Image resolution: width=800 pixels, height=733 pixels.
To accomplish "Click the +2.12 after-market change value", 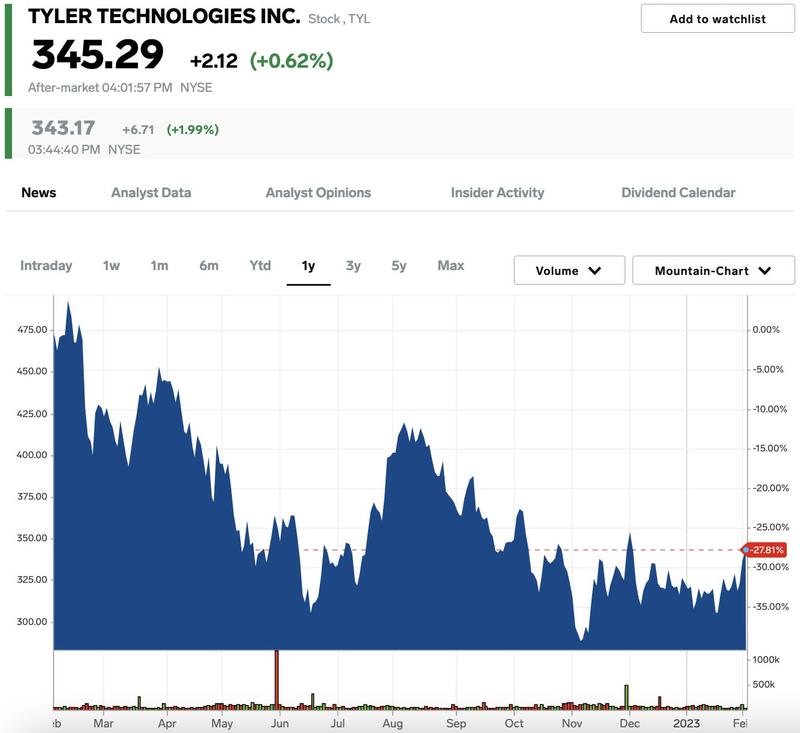I will (x=214, y=61).
